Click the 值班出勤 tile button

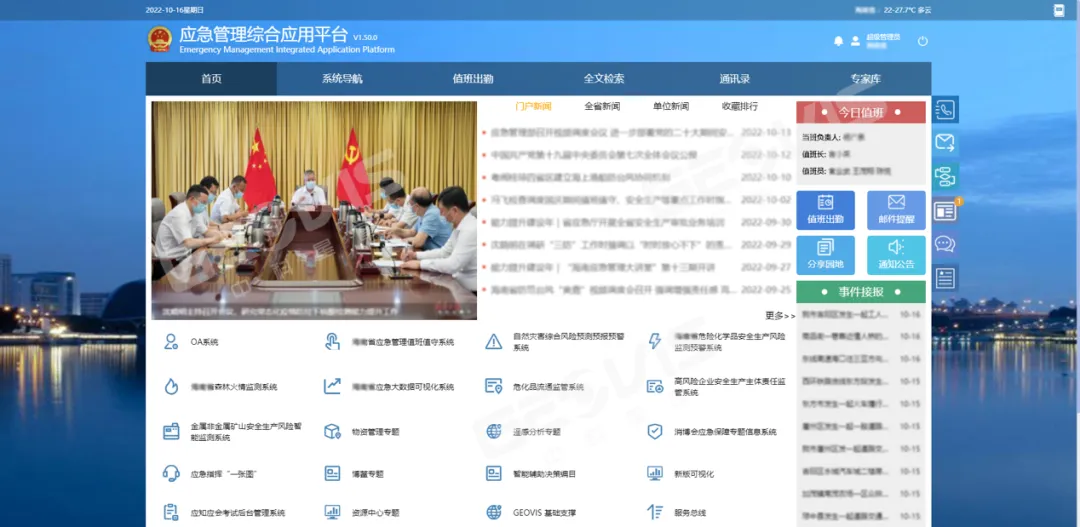(x=825, y=210)
